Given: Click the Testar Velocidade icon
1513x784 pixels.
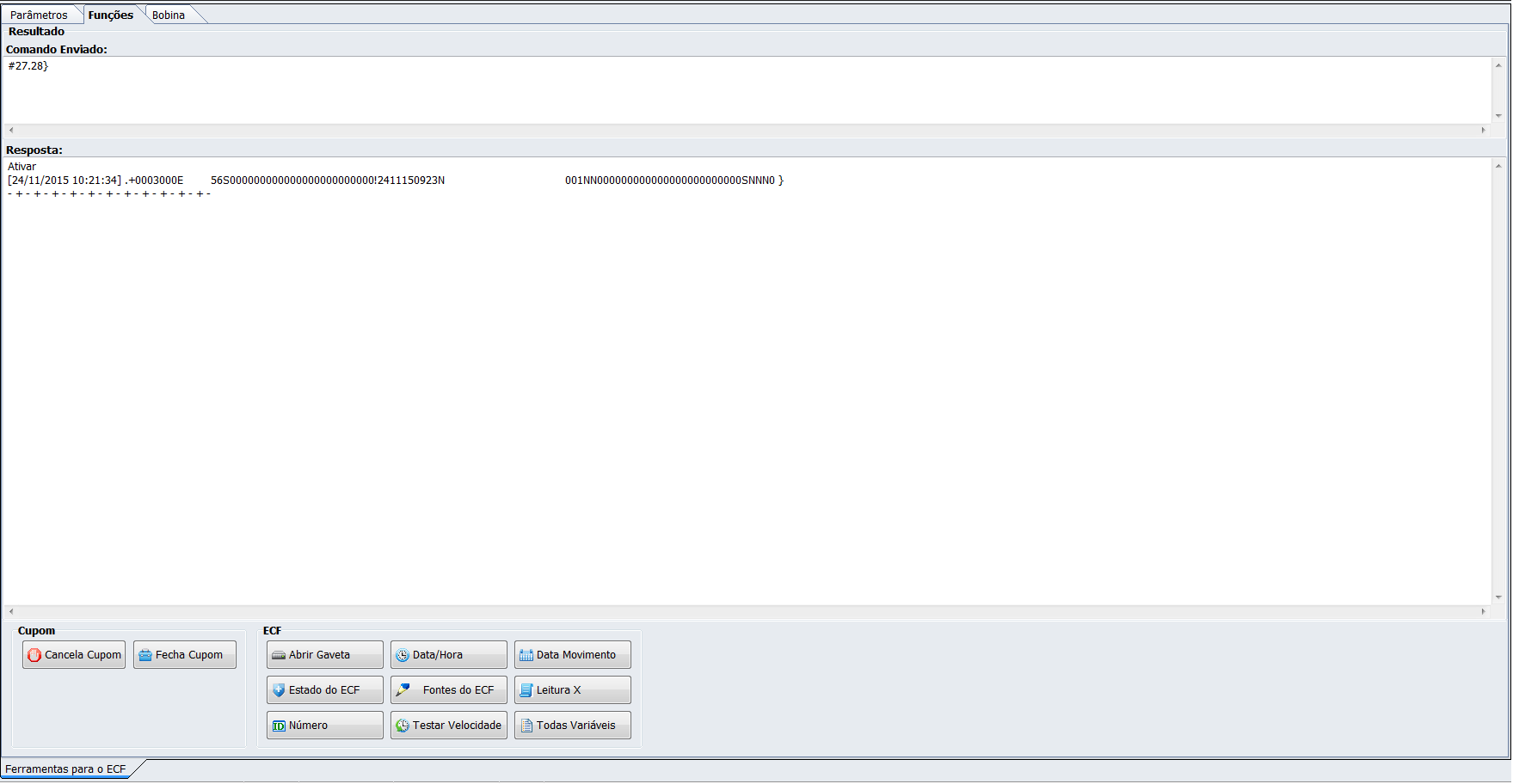Looking at the screenshot, I should click(x=403, y=726).
